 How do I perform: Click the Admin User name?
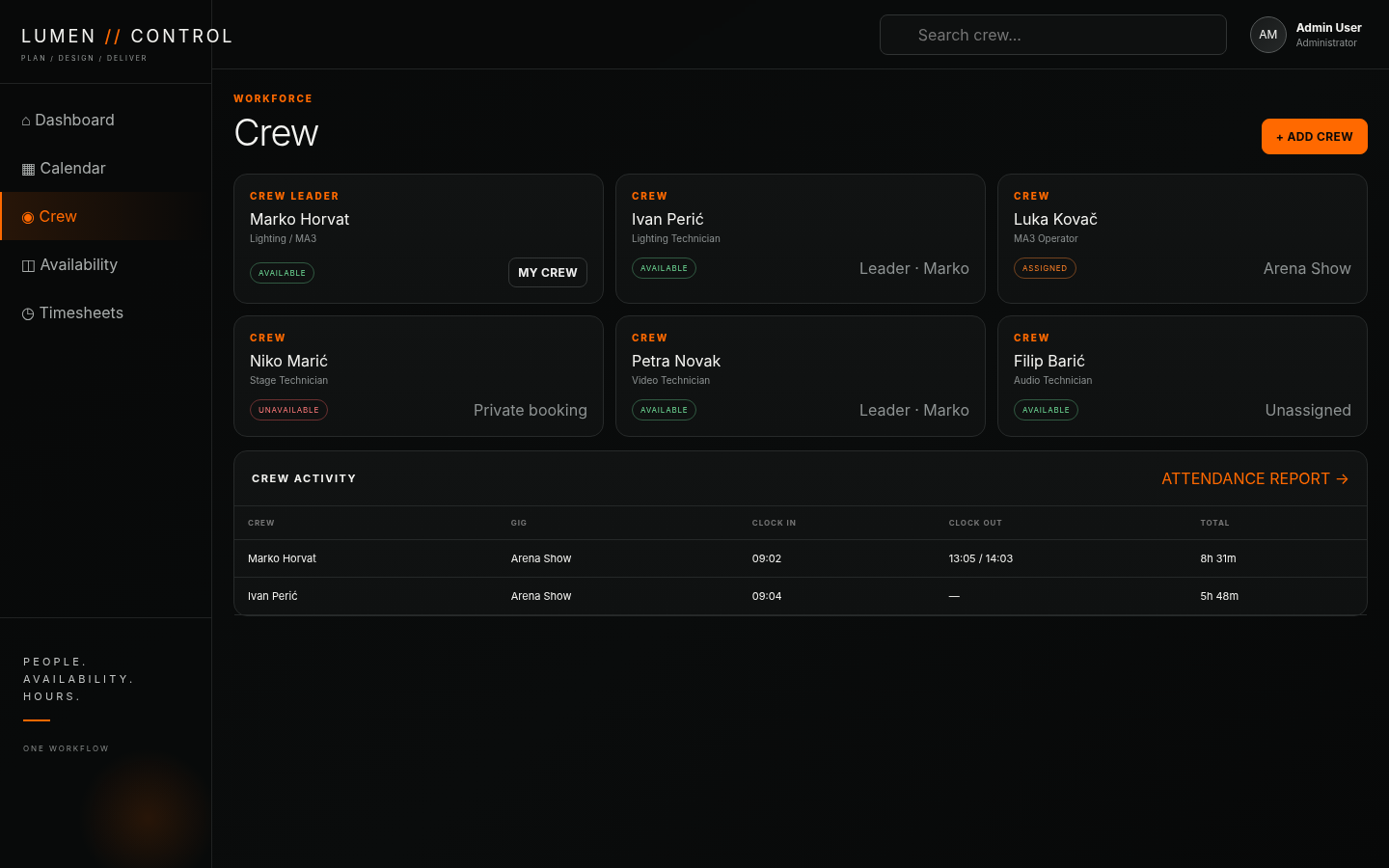(1328, 28)
